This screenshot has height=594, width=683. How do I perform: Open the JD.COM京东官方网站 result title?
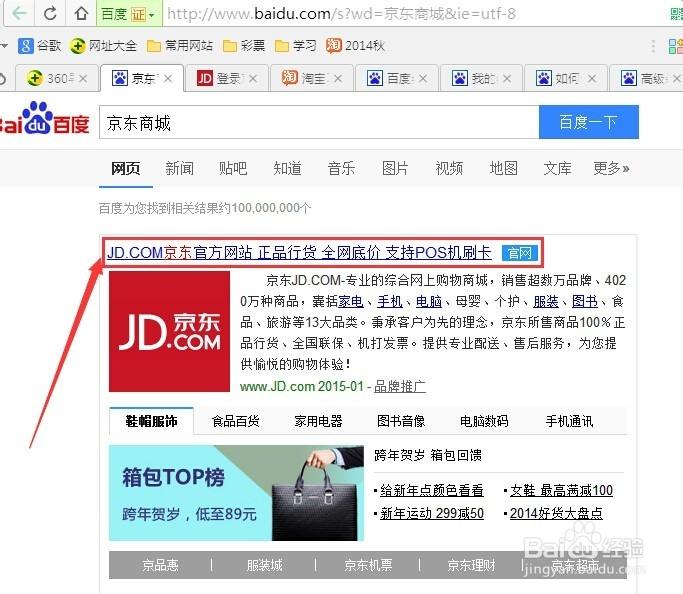[299, 253]
